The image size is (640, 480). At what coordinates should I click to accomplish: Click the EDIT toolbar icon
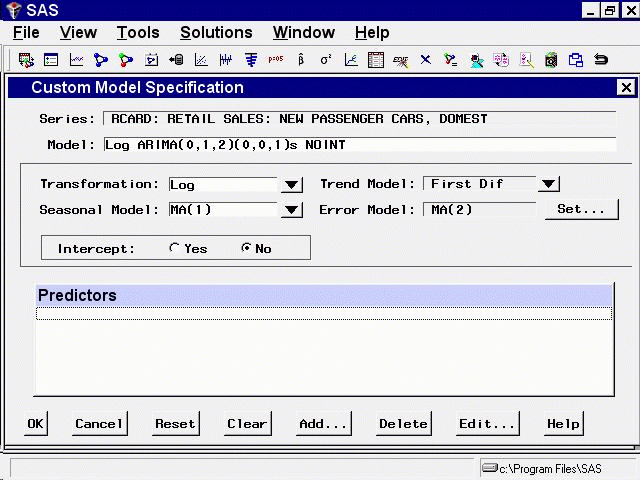pos(400,61)
